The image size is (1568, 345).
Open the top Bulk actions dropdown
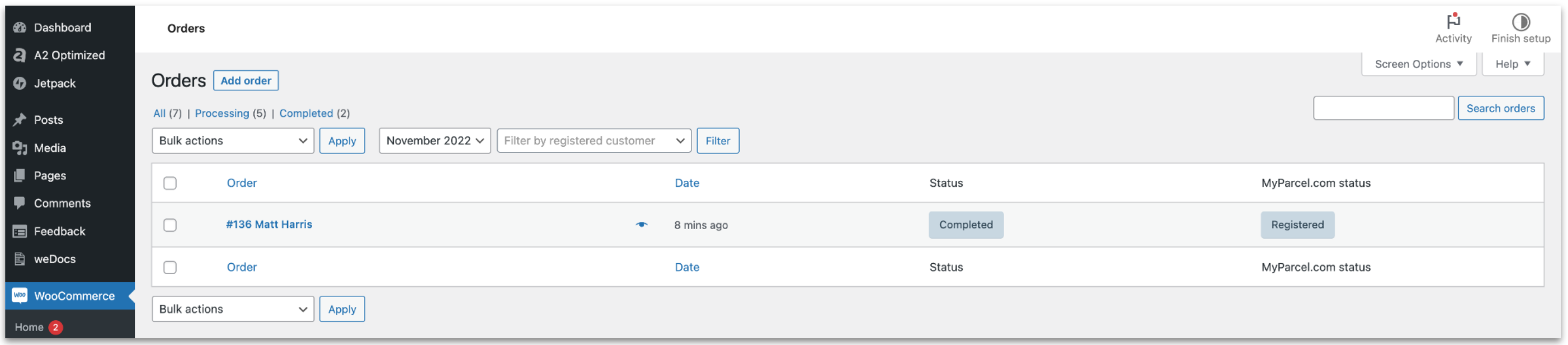(233, 141)
